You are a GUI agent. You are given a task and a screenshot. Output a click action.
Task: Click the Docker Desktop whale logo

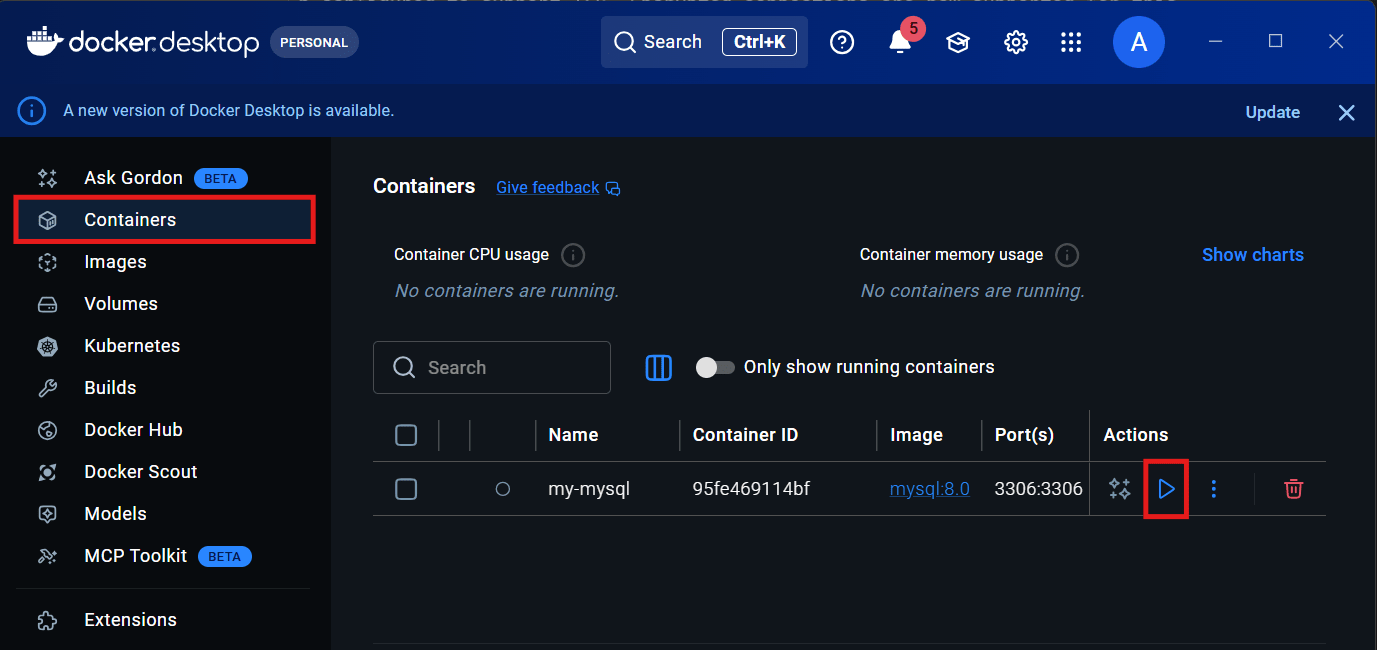[43, 41]
